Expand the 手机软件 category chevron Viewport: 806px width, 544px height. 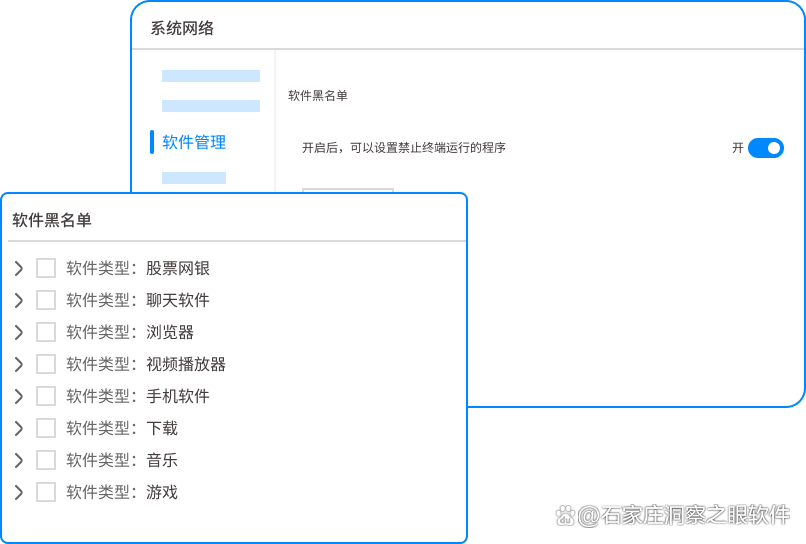pos(19,396)
